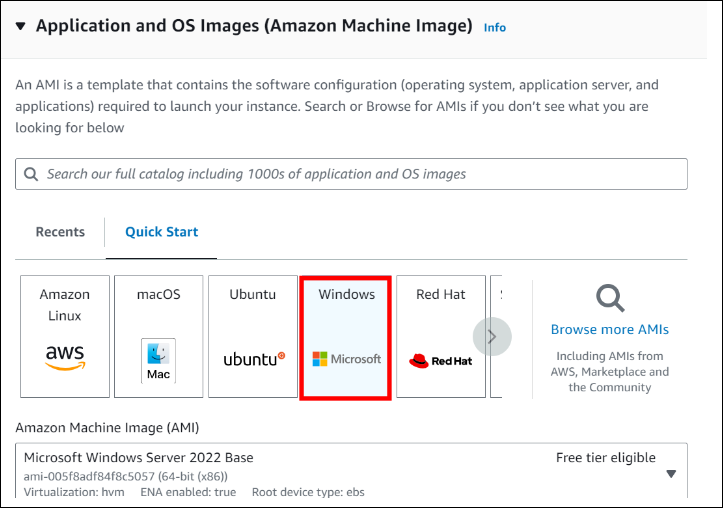This screenshot has height=508, width=723.
Task: Focus the AMI catalog search field
Action: point(360,174)
